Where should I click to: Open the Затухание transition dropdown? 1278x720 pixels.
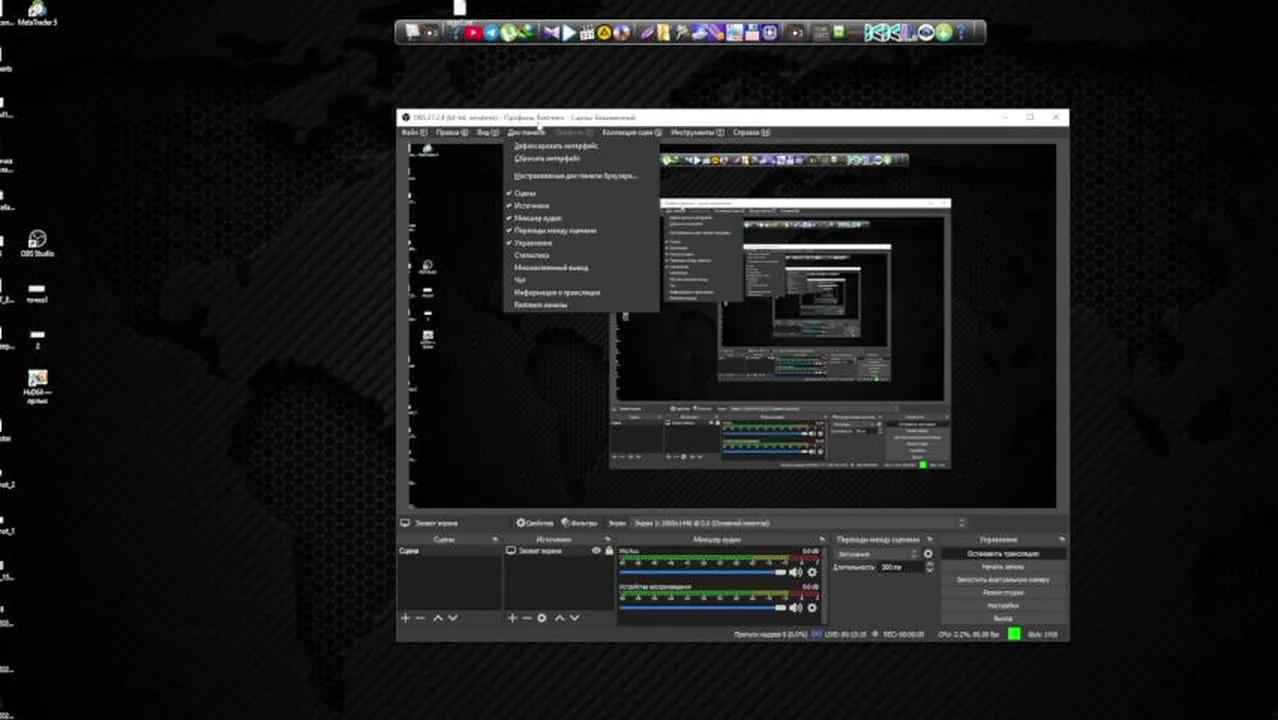coord(877,554)
